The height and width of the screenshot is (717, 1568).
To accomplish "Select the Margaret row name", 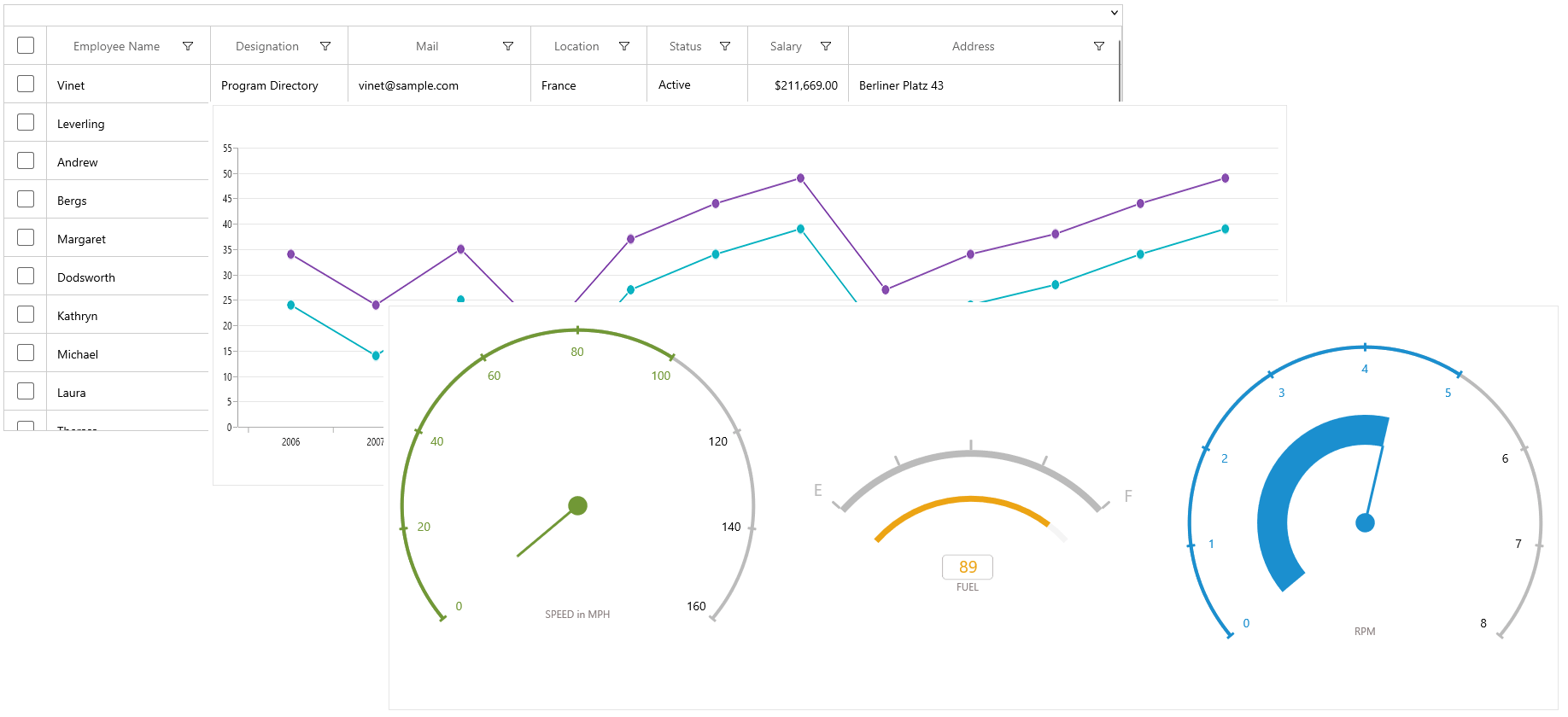I will point(81,239).
